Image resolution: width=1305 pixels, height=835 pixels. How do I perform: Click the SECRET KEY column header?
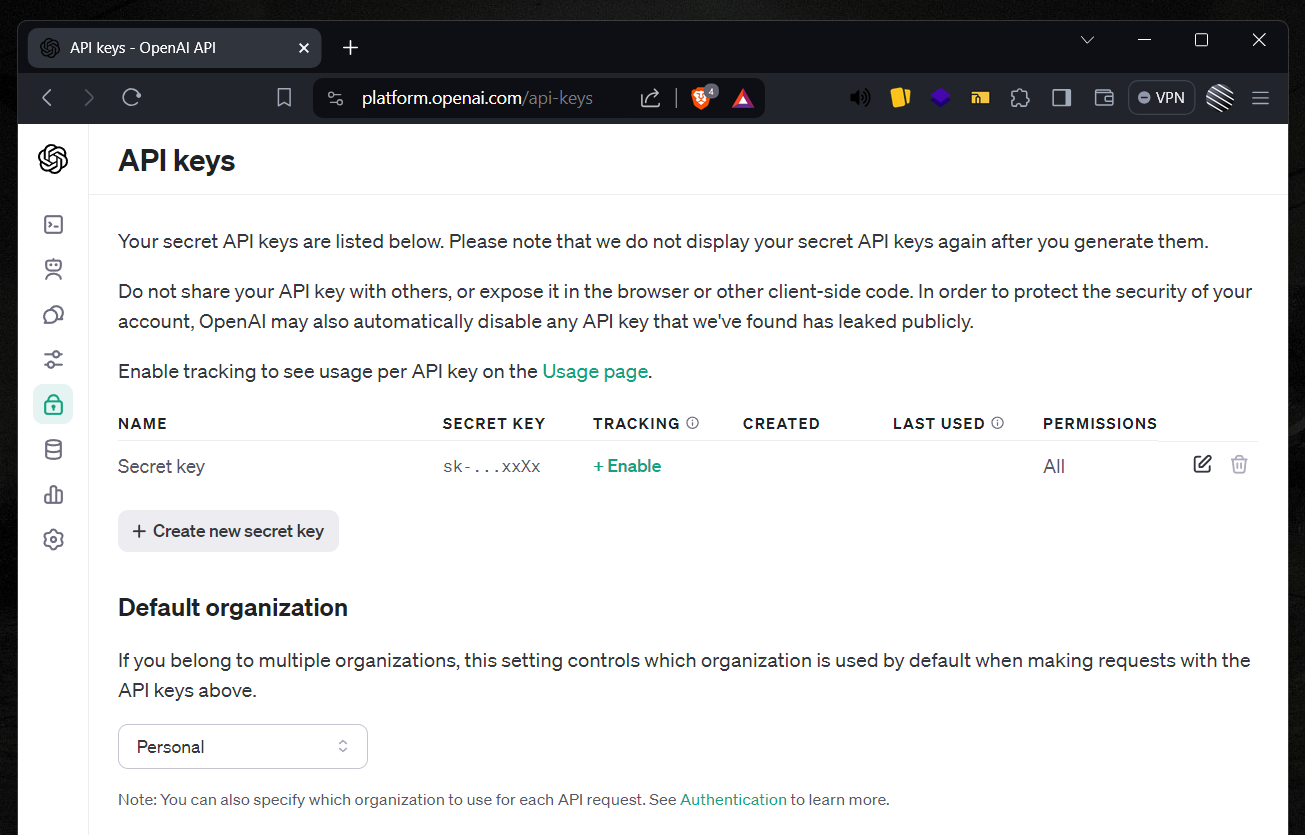[x=494, y=423]
